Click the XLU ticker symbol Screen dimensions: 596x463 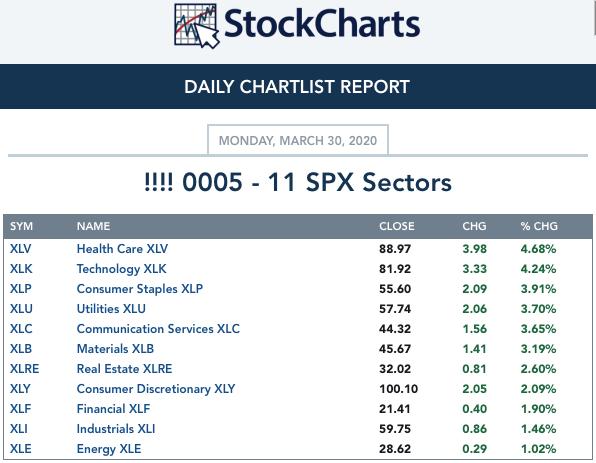coord(21,309)
